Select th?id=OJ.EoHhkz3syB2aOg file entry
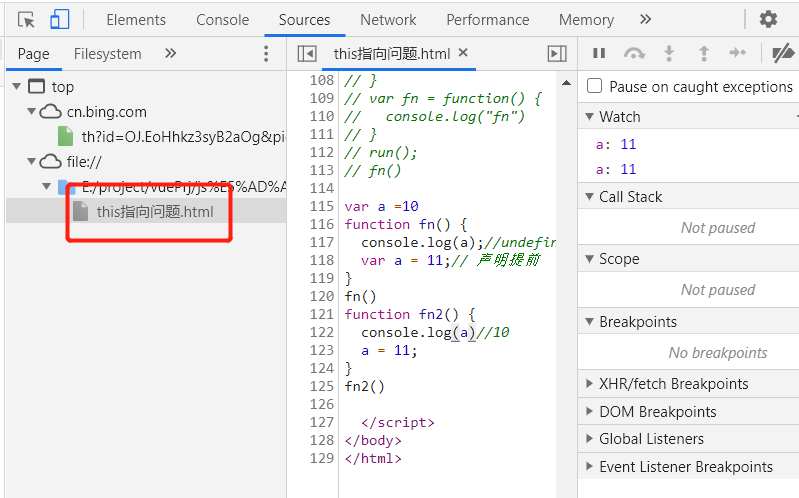 (183, 137)
